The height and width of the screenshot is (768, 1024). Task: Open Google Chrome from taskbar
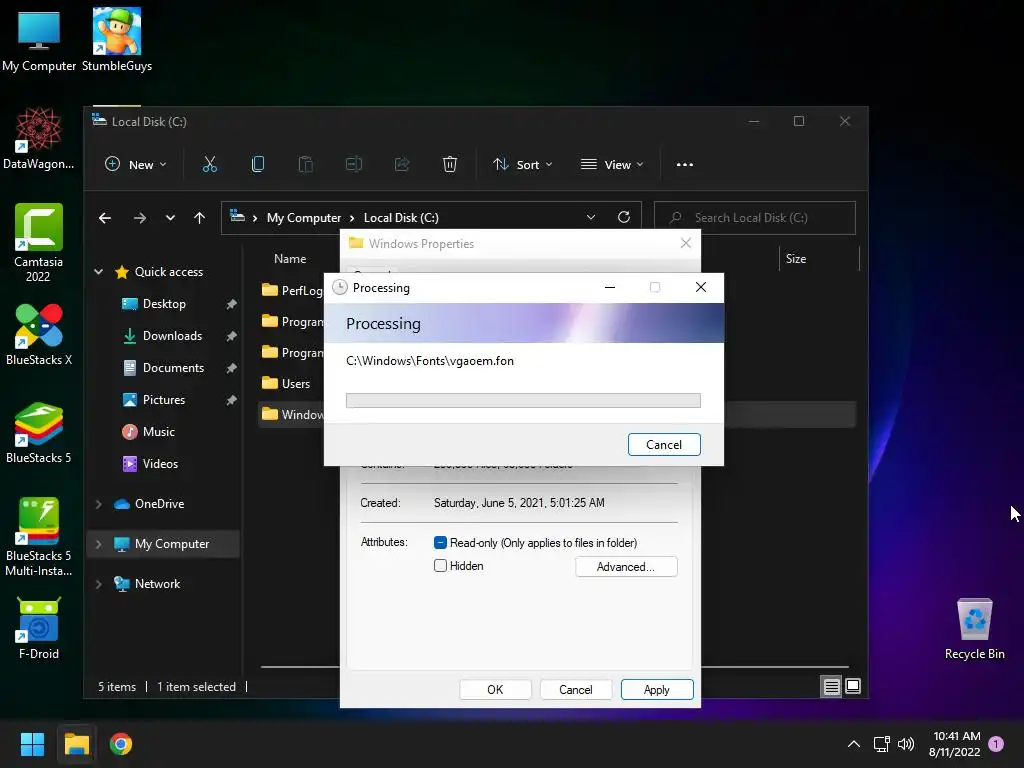click(x=121, y=744)
